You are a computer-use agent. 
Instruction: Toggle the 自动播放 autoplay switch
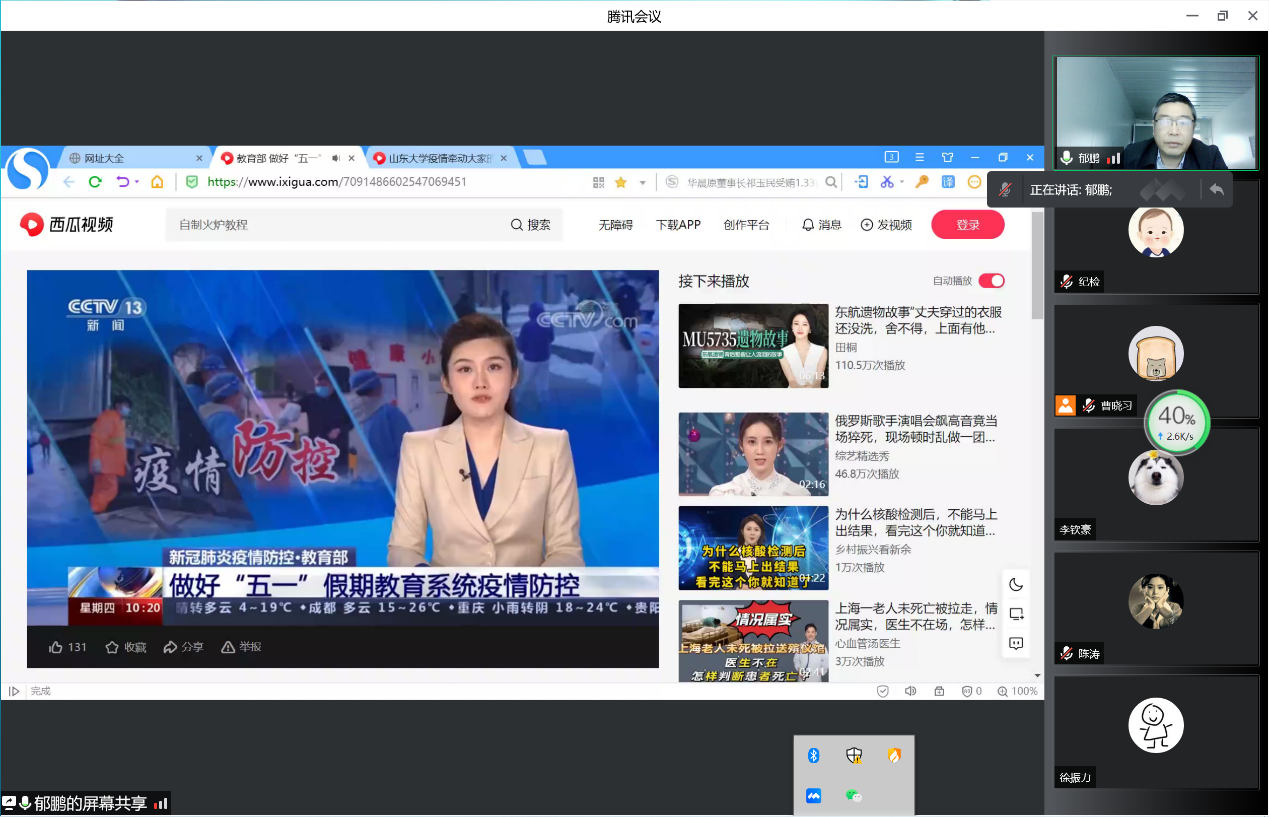point(991,281)
